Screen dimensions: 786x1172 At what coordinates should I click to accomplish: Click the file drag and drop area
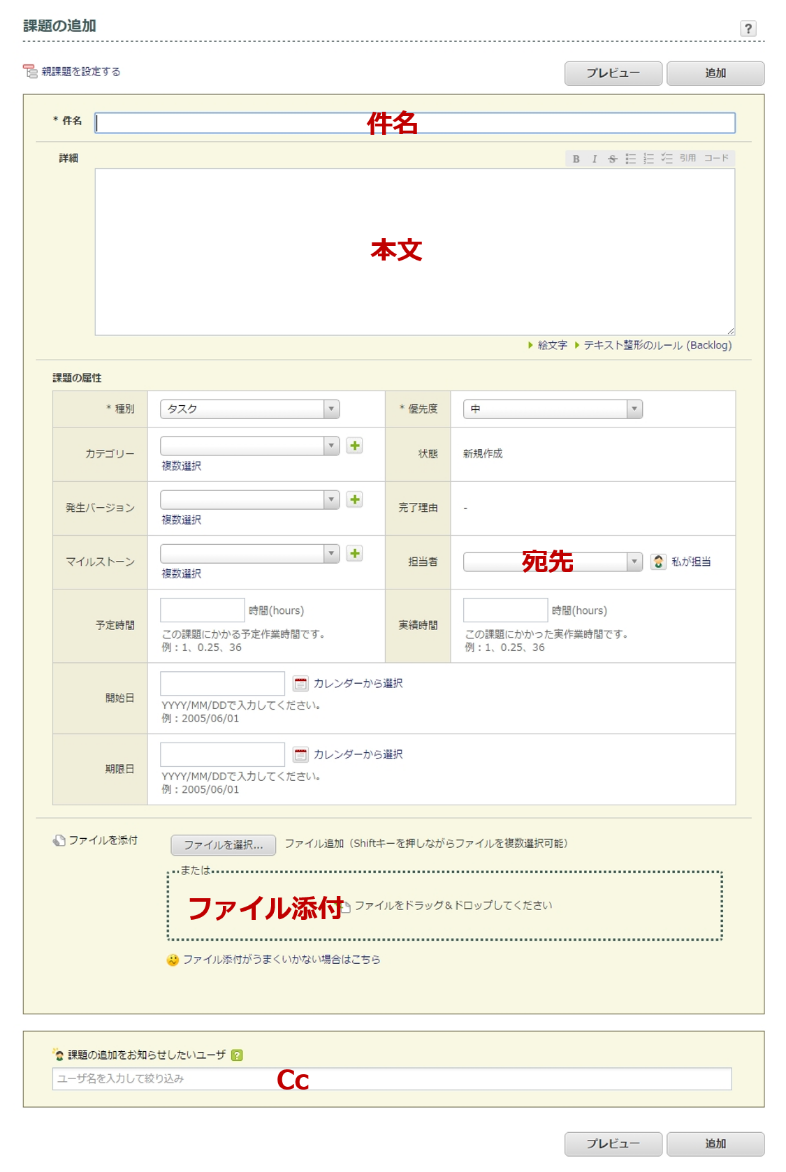[445, 905]
